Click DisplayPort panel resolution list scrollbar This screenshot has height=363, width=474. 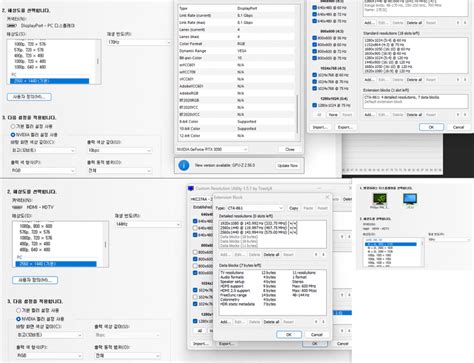coord(98,61)
